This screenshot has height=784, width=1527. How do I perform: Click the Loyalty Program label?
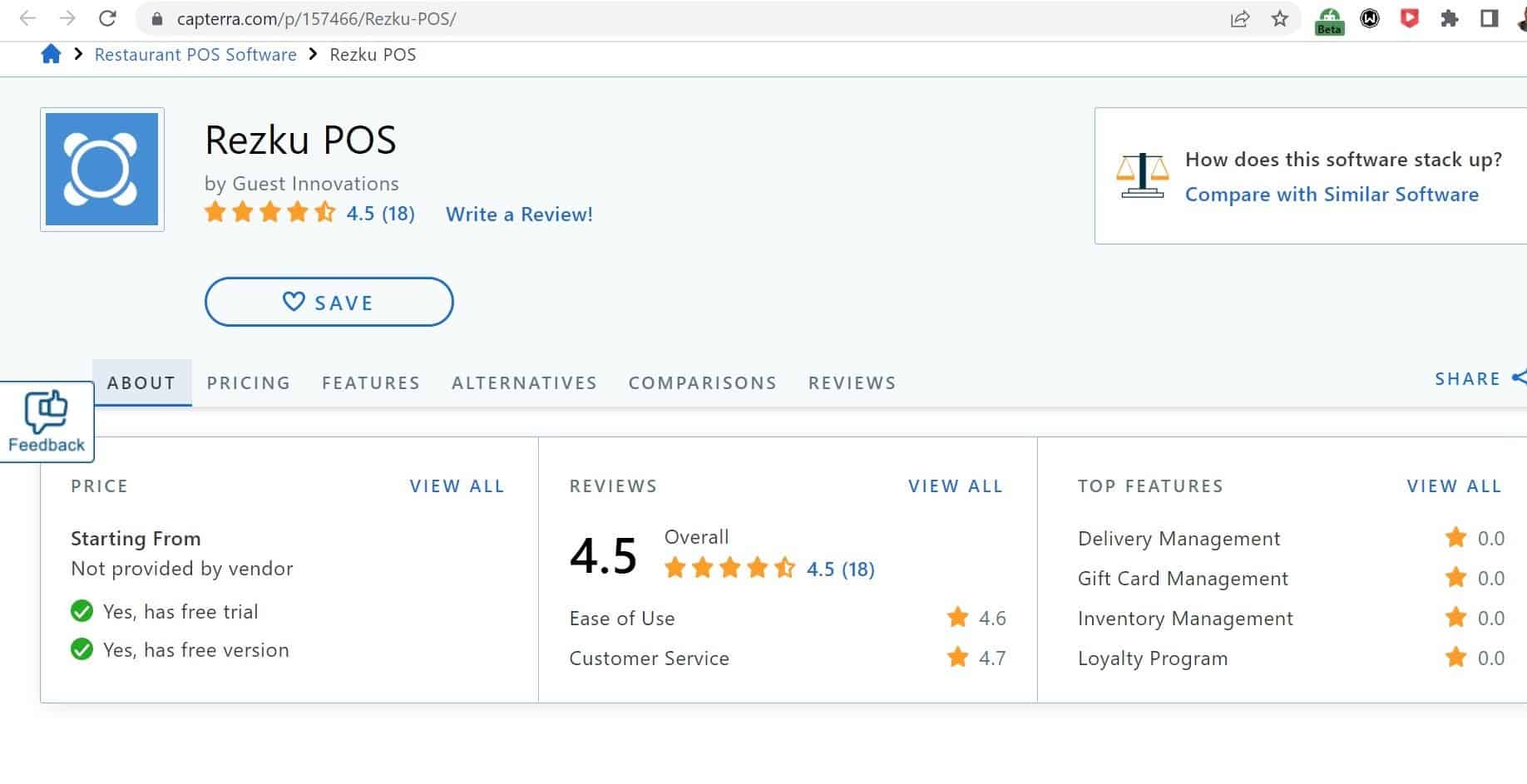[1153, 658]
